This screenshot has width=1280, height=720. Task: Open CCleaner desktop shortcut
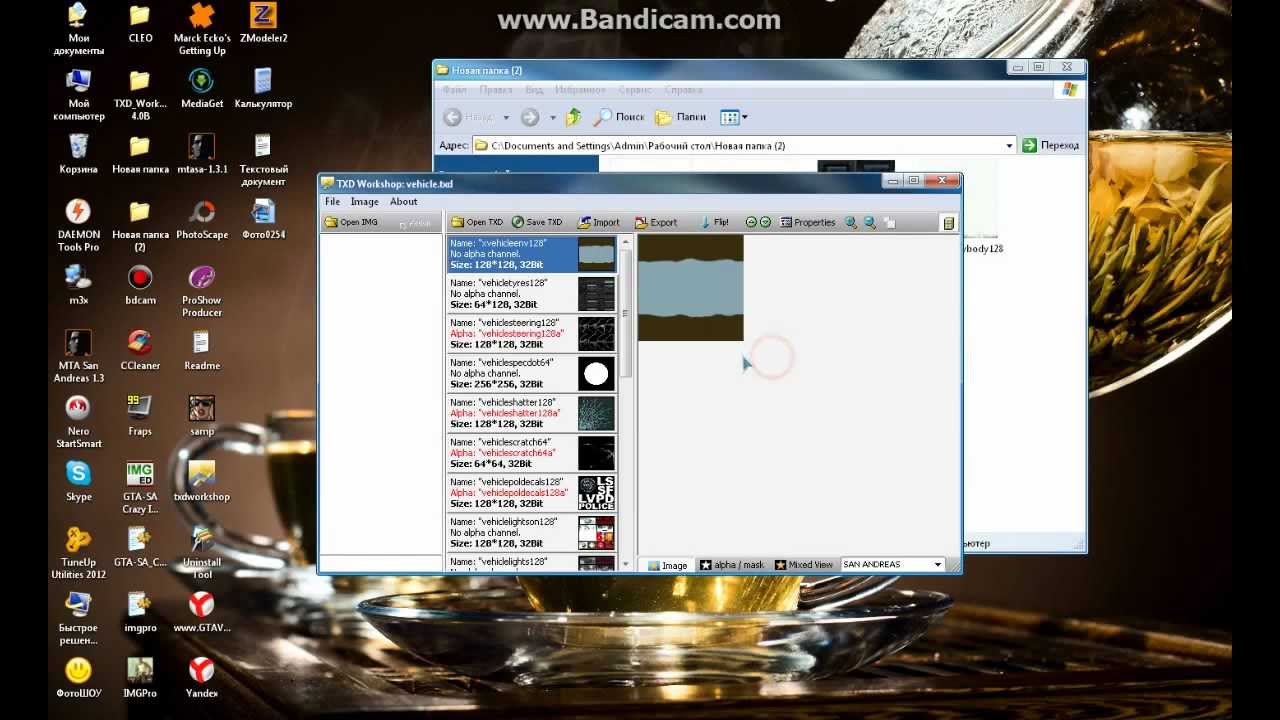pos(140,351)
